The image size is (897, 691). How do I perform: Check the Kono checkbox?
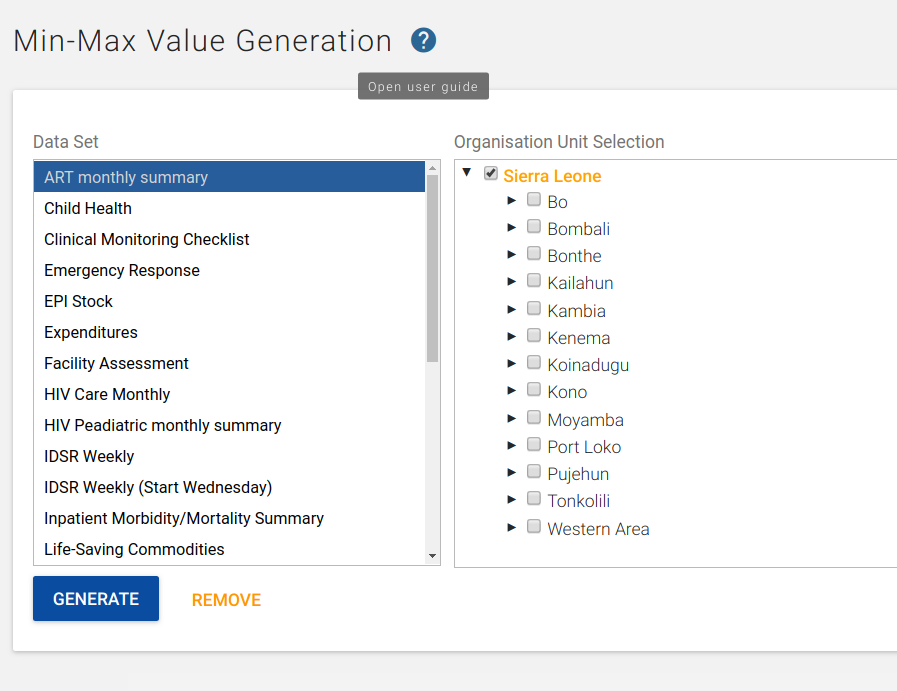(x=534, y=389)
